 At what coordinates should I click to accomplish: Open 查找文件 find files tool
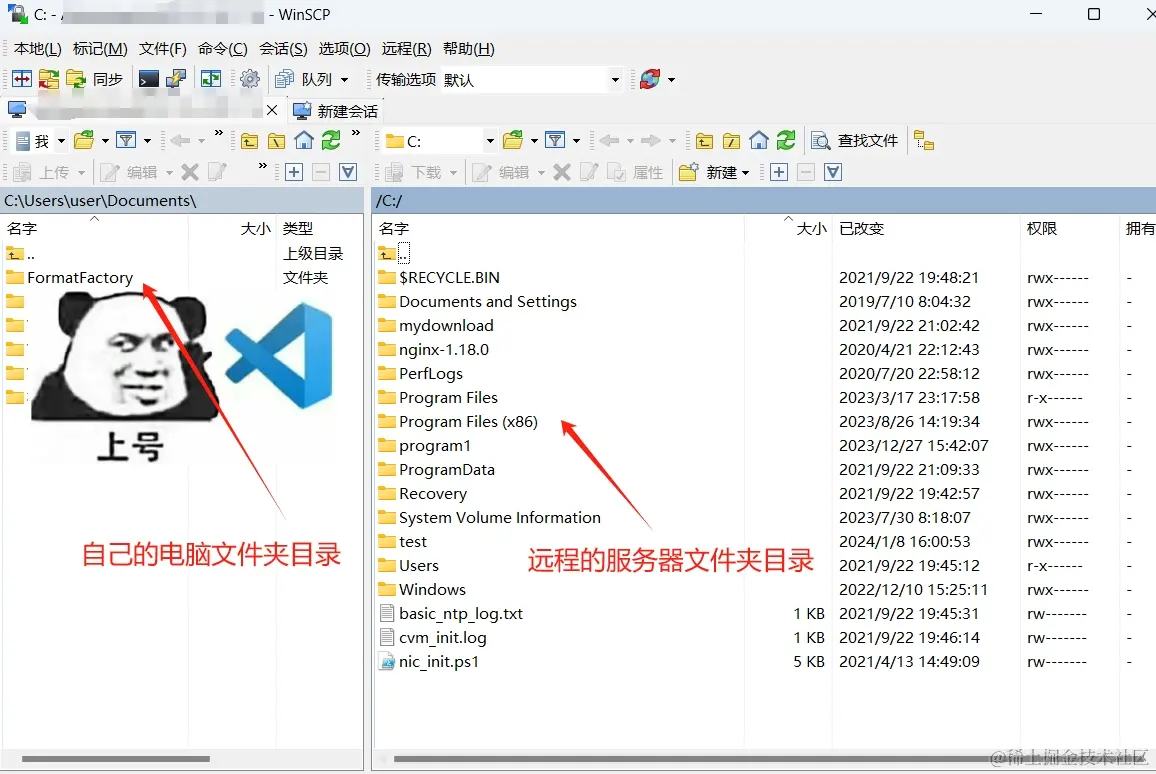point(854,140)
